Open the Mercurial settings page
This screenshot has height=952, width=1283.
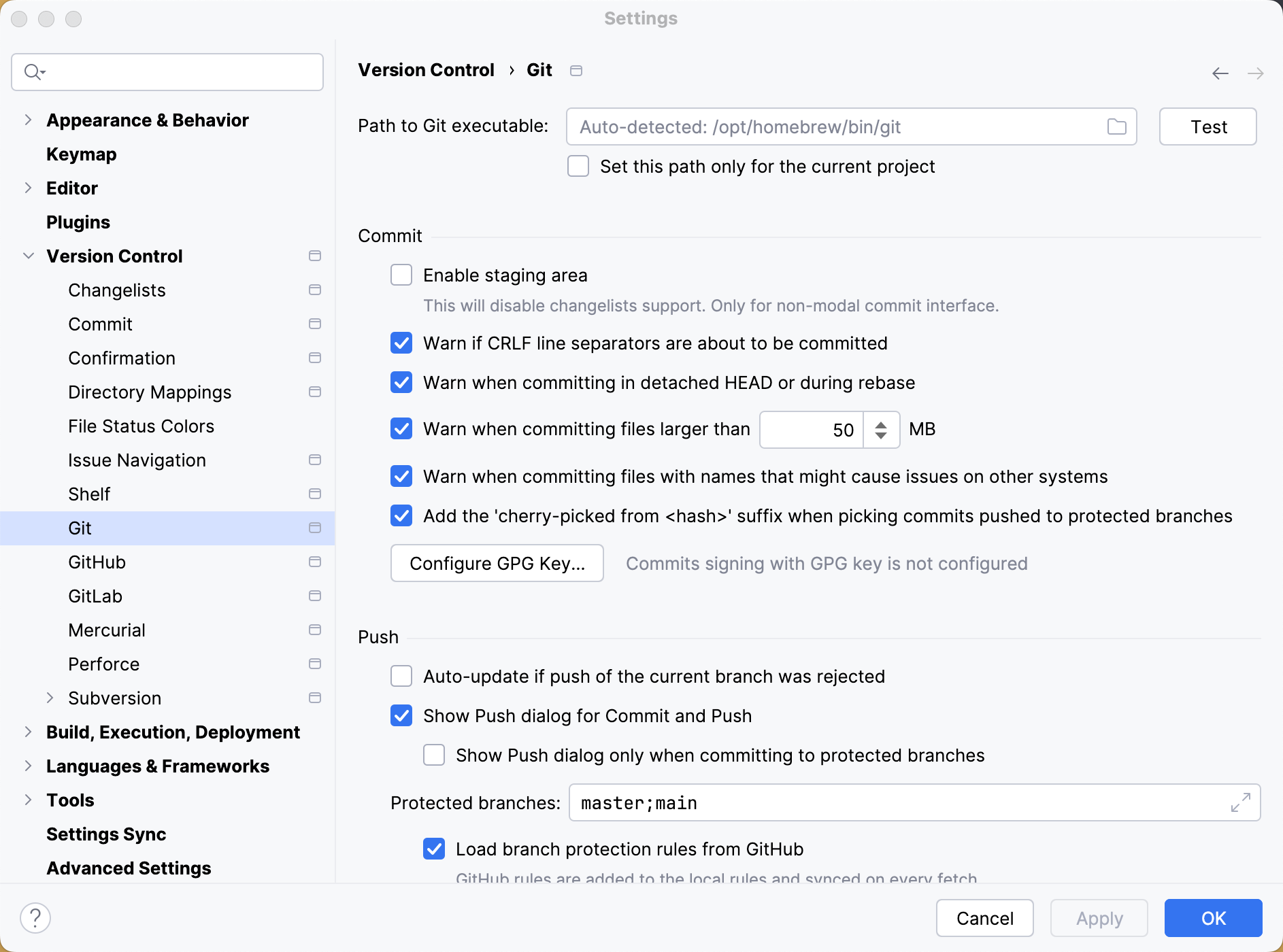(x=107, y=630)
